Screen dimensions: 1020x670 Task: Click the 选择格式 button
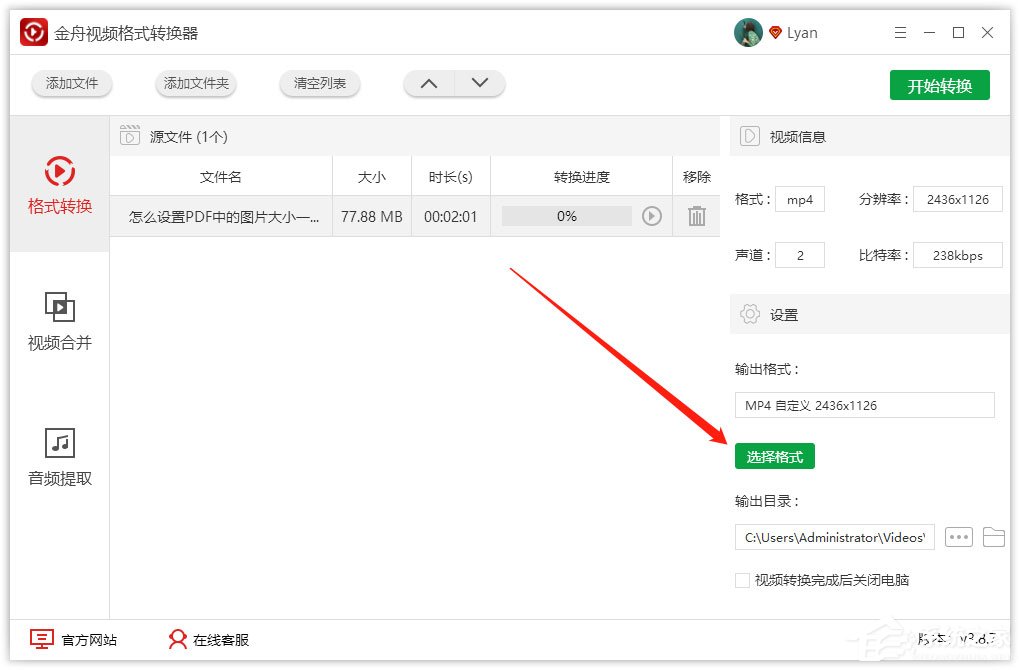pos(775,455)
